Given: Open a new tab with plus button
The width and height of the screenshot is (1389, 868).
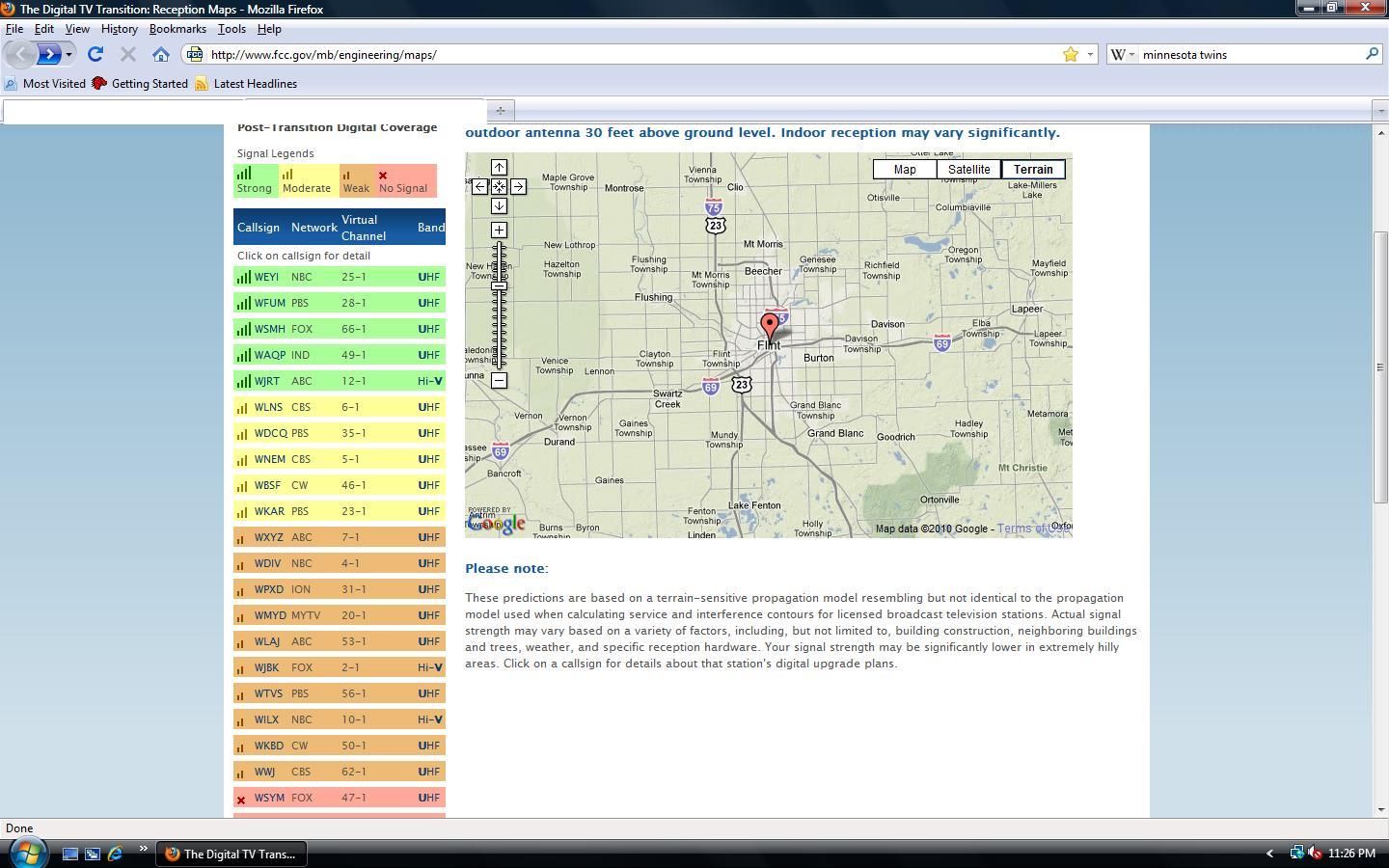Looking at the screenshot, I should (x=501, y=110).
